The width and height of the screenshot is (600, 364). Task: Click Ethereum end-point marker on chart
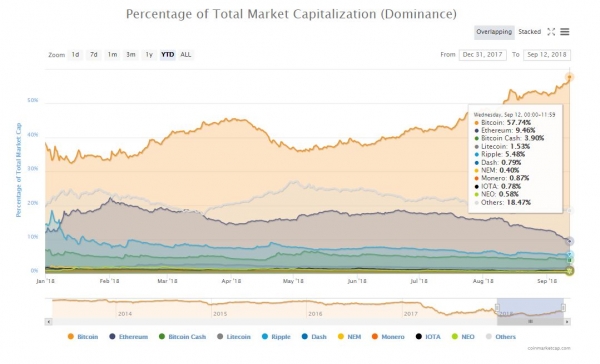pos(570,241)
